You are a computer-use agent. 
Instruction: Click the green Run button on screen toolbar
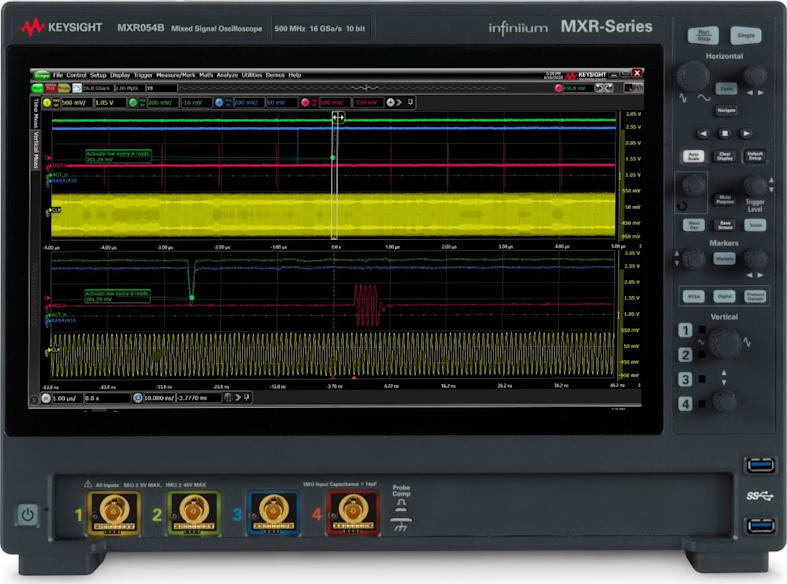tap(37, 88)
